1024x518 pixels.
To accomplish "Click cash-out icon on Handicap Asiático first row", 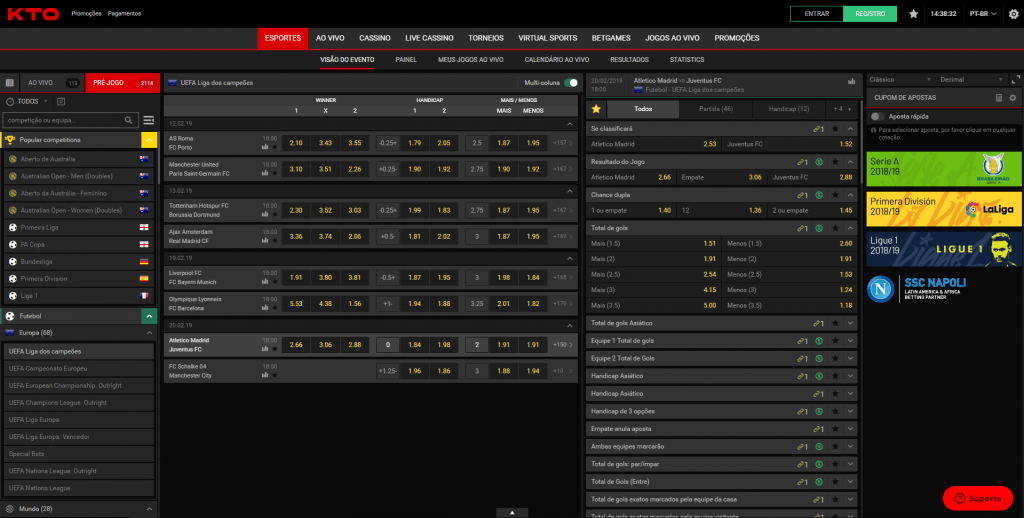I will [x=819, y=376].
